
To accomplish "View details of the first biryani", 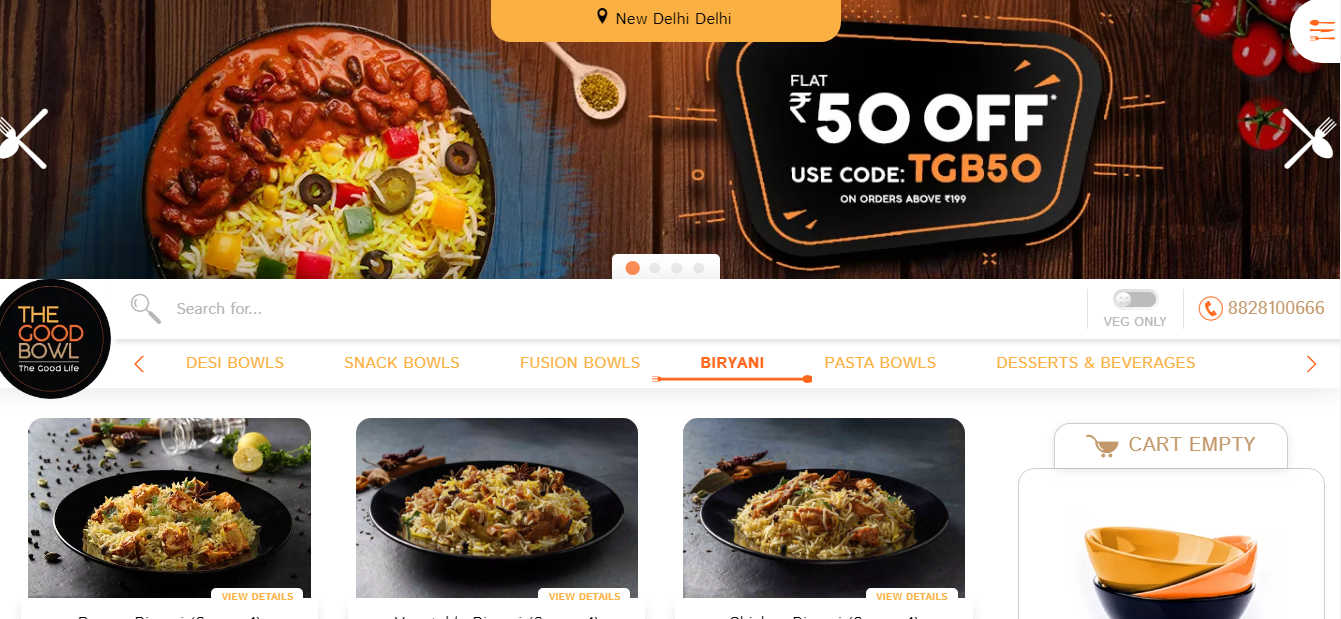I will pyautogui.click(x=257, y=597).
